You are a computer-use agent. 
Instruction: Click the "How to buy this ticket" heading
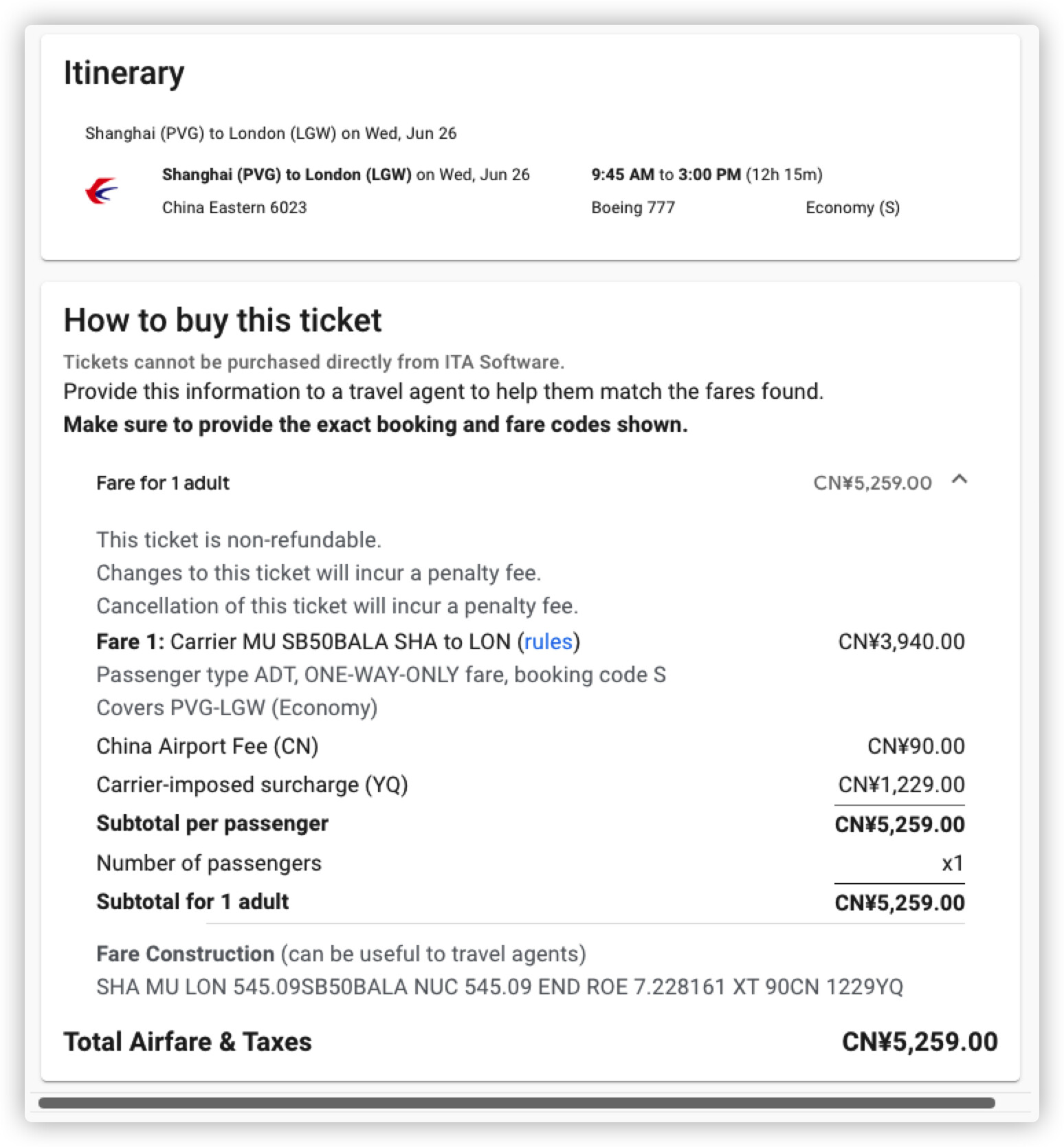click(222, 320)
